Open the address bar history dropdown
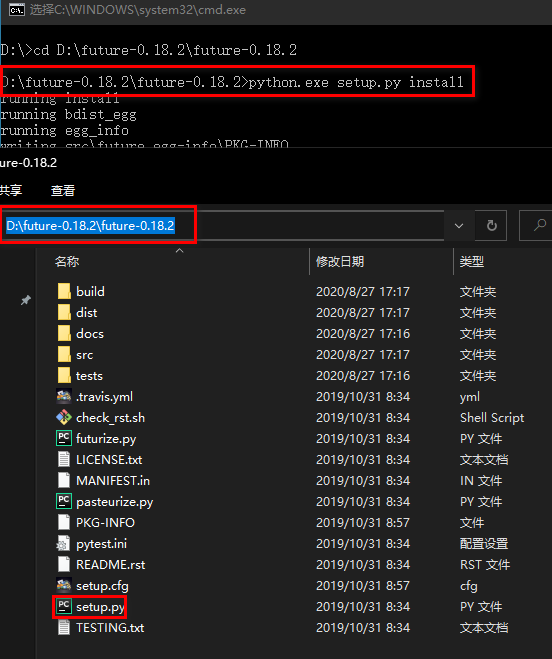This screenshot has width=552, height=659. 459,226
